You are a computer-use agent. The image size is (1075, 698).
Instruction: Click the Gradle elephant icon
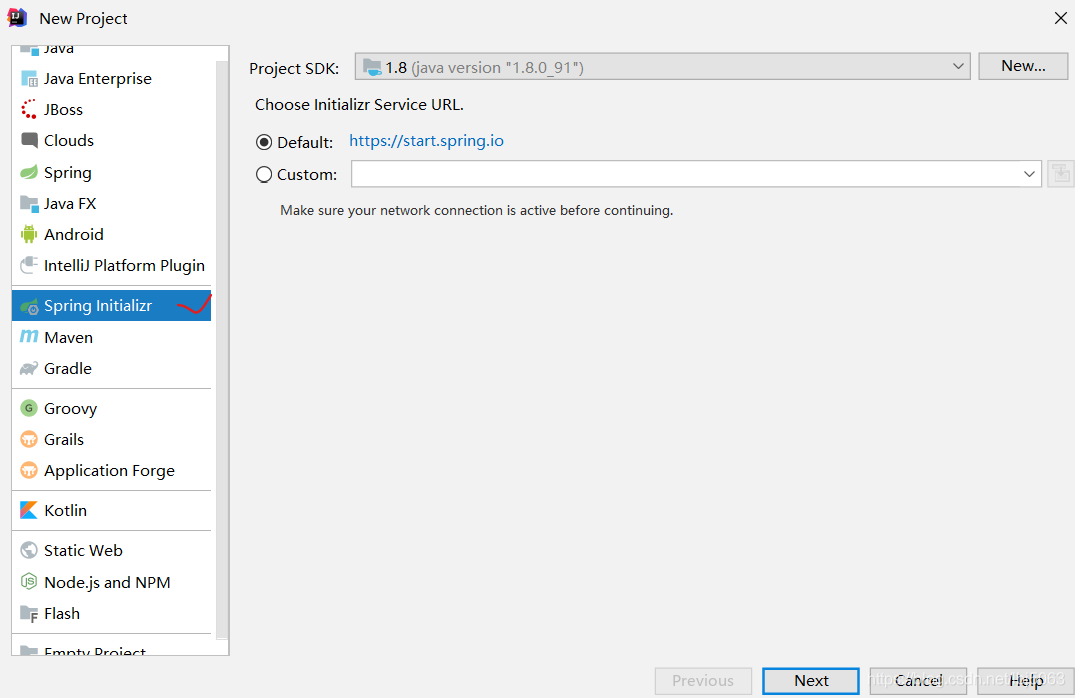(29, 369)
